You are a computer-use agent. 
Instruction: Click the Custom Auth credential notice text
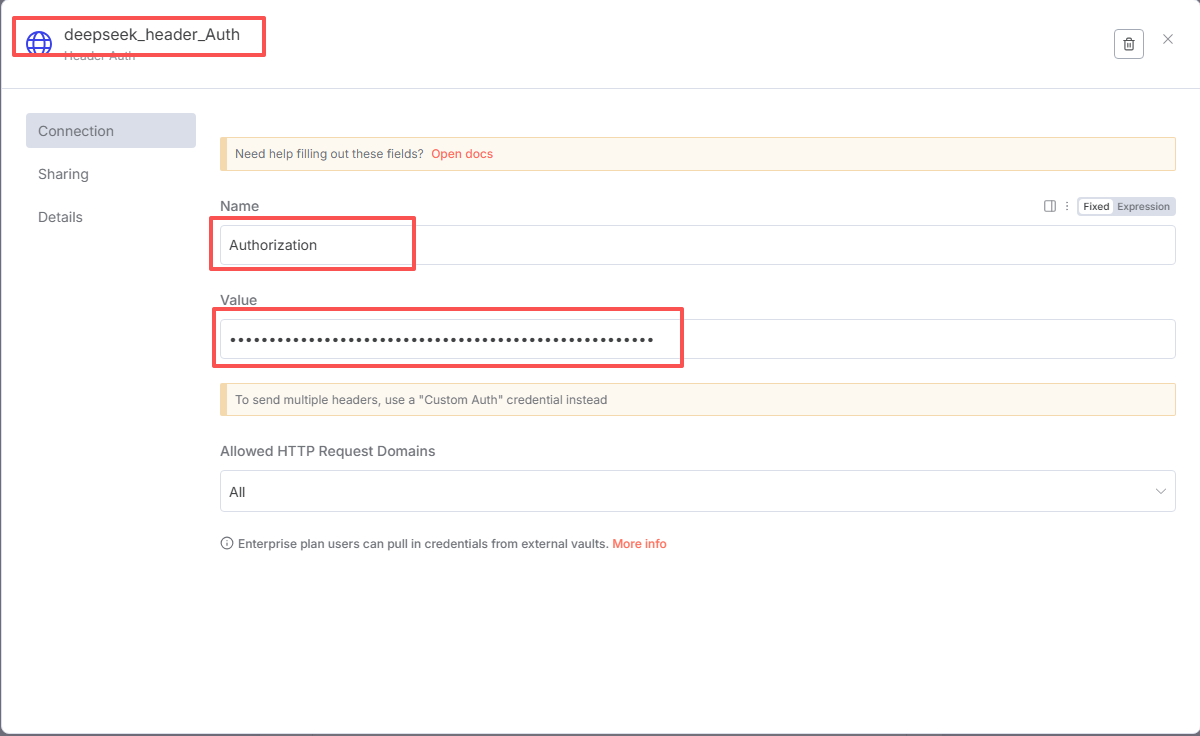click(421, 399)
